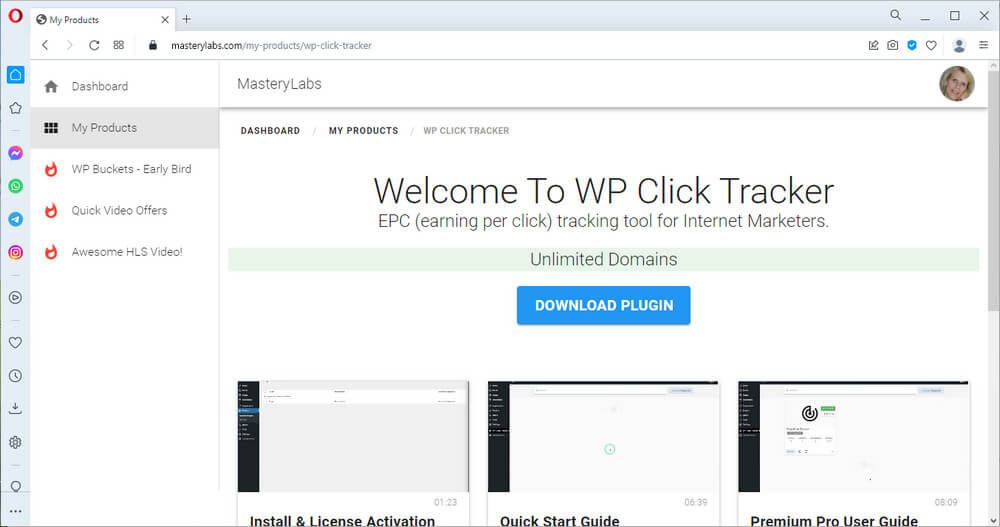Play Premium Pro User Guide thumbnail
The height and width of the screenshot is (527, 1000).
click(853, 436)
